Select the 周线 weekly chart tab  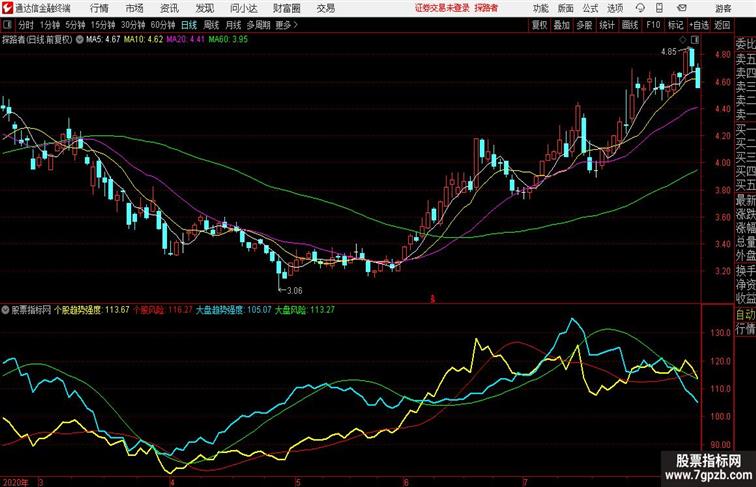(211, 25)
